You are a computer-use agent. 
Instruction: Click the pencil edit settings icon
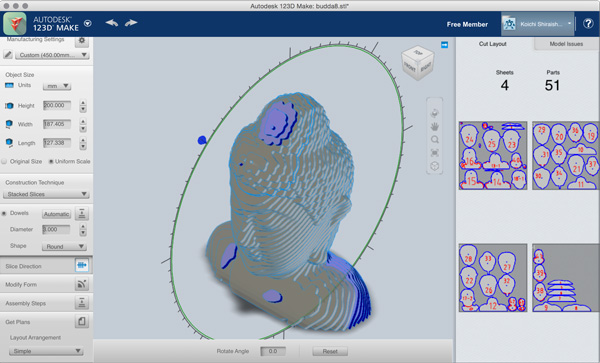[8, 55]
